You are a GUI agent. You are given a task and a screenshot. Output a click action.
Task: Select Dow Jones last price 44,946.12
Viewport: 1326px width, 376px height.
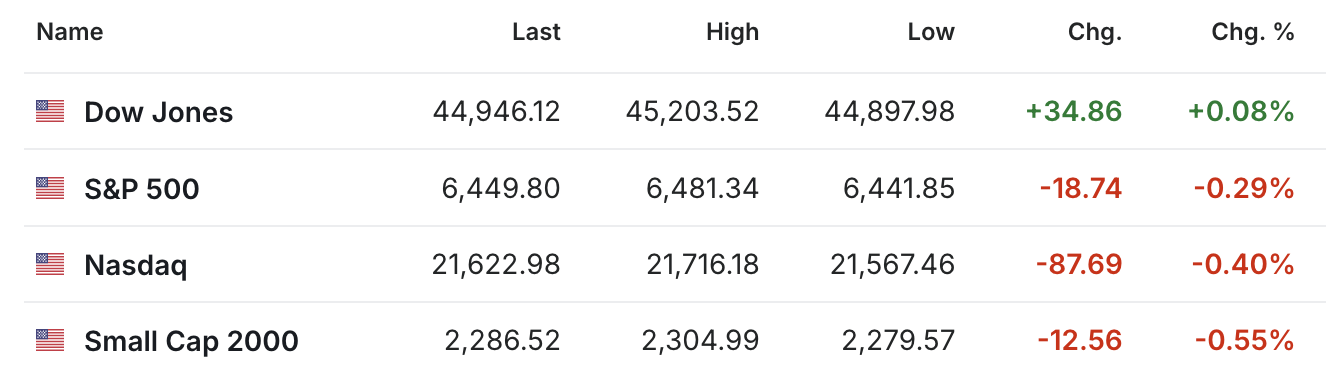click(x=497, y=112)
